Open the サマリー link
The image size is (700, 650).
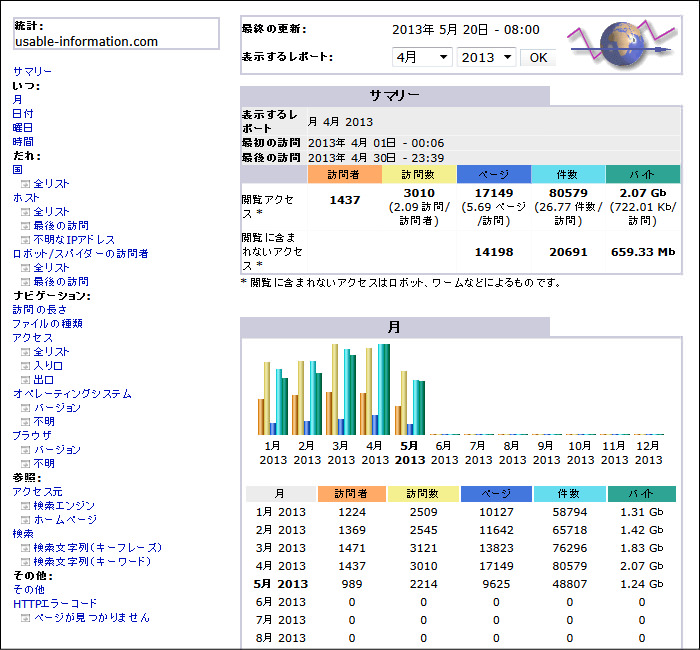click(x=32, y=71)
